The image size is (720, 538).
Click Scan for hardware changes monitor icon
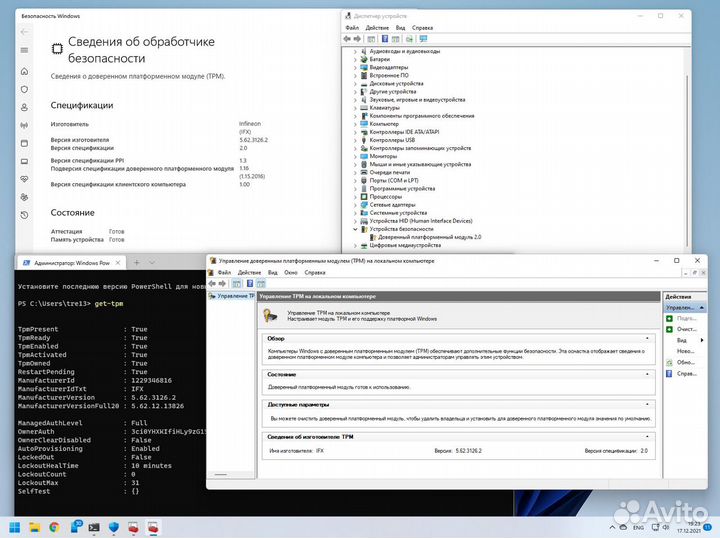[423, 39]
